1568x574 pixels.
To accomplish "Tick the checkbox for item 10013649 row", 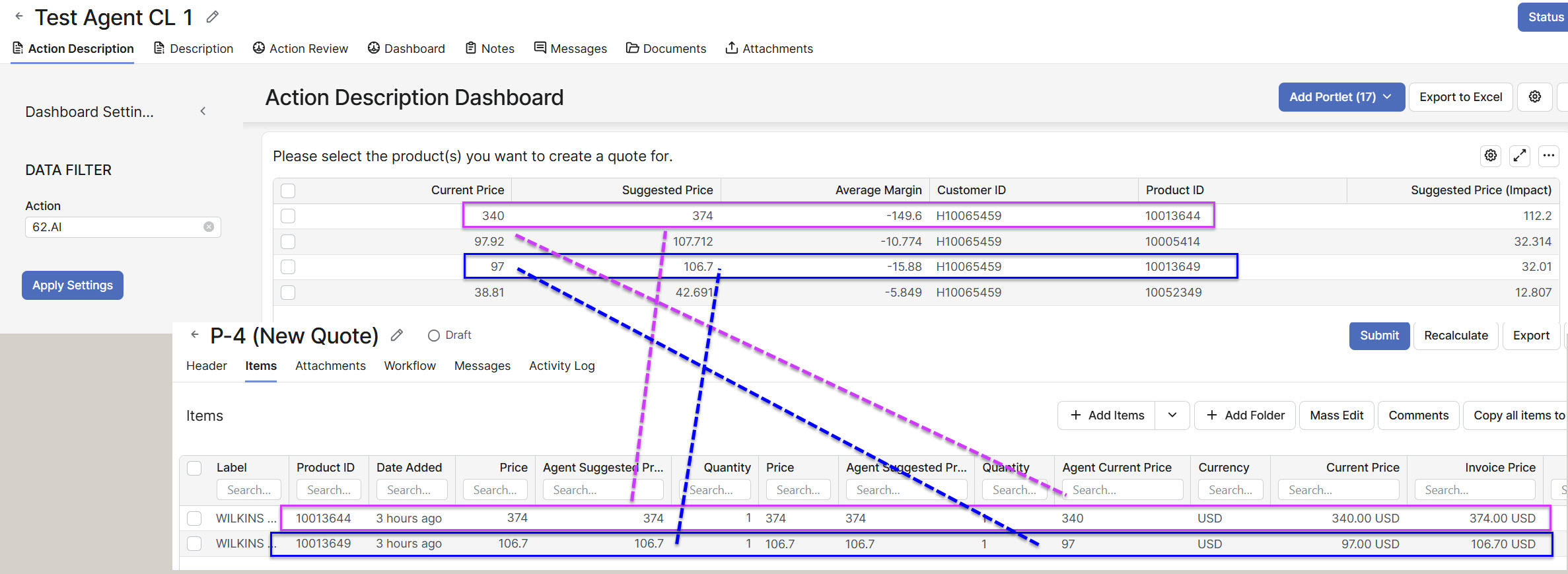I will [194, 544].
